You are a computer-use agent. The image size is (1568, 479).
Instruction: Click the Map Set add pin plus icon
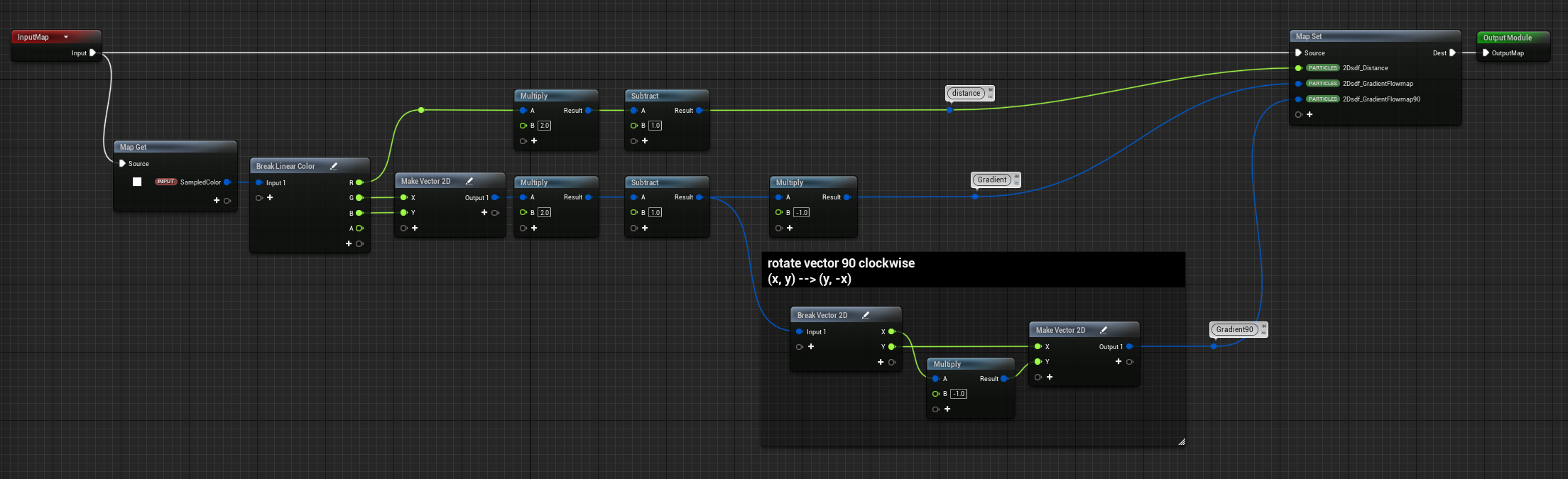coord(1310,114)
